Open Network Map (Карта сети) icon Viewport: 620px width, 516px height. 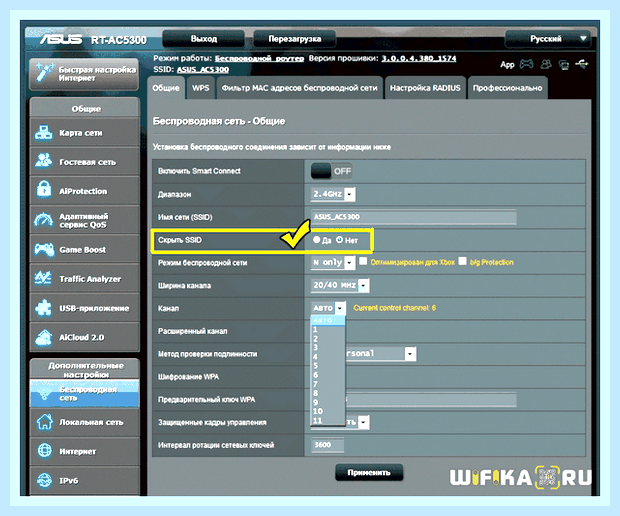pyautogui.click(x=43, y=133)
